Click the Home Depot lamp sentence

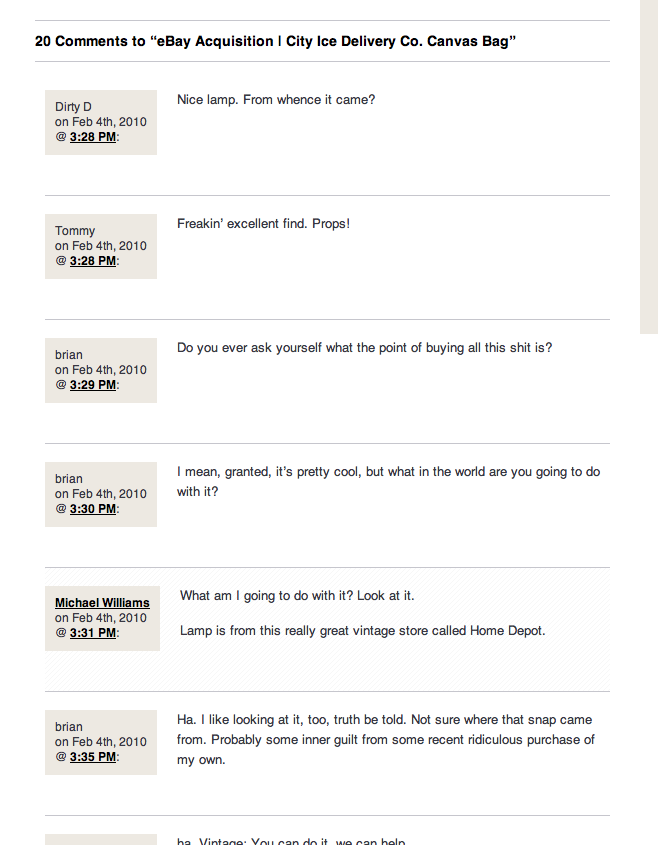tap(363, 631)
